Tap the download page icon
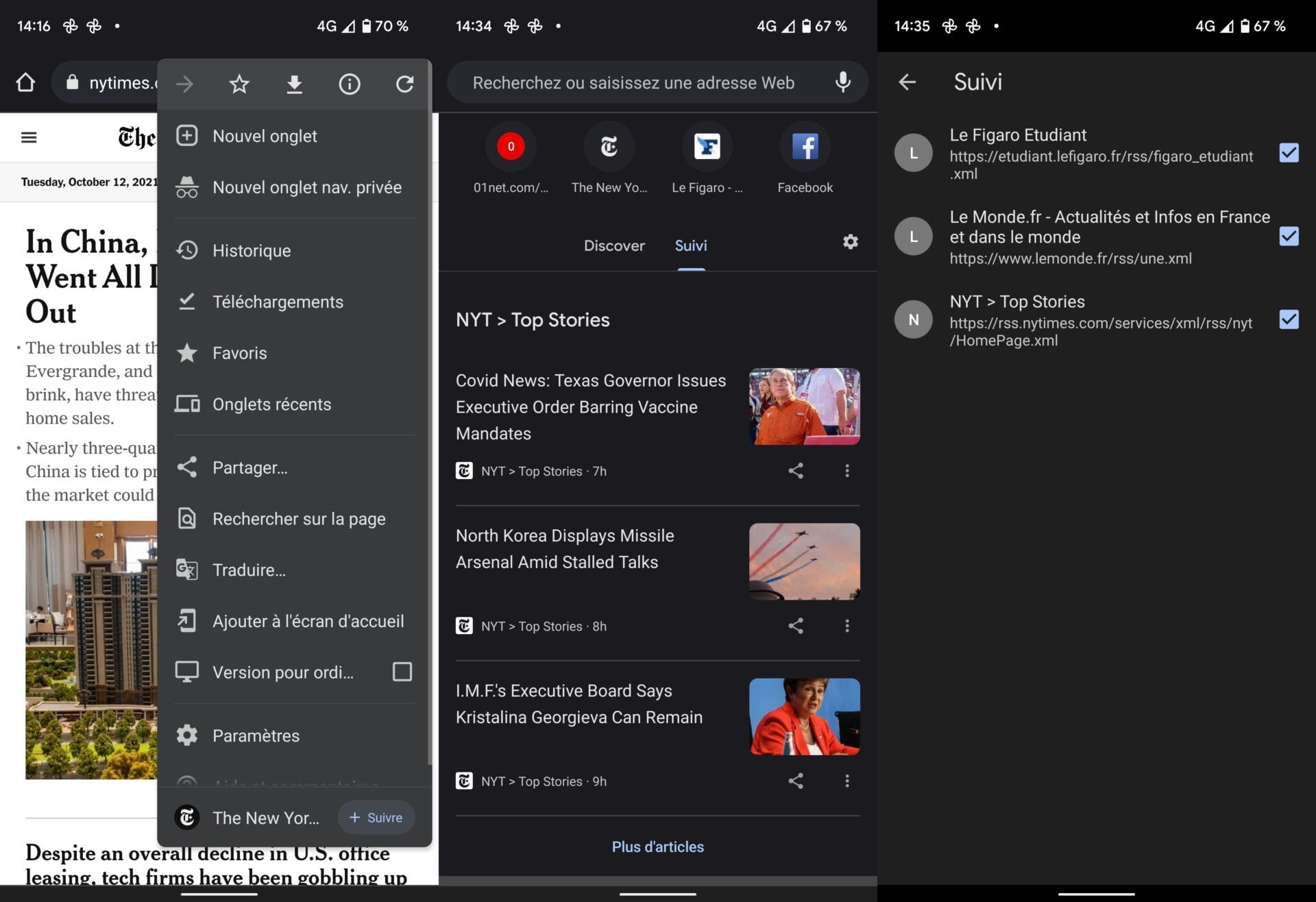The width and height of the screenshot is (1316, 902). click(294, 84)
